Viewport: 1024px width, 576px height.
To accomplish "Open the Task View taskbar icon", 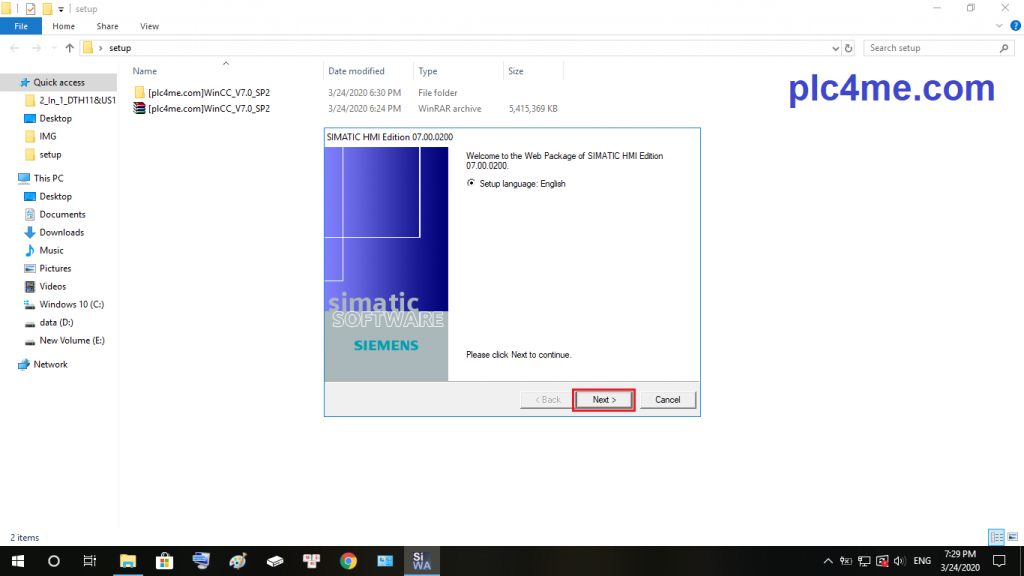I will 89,561.
